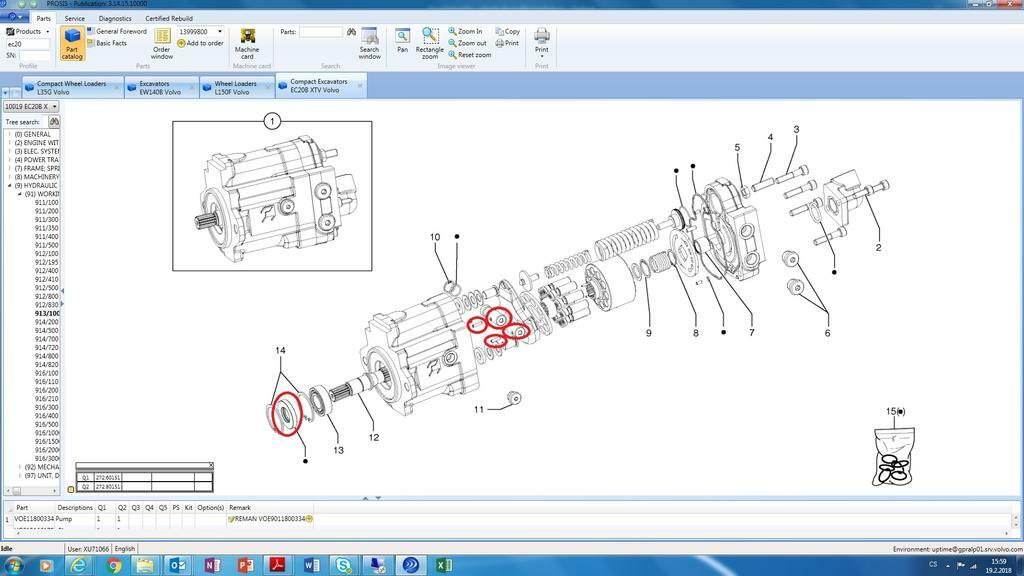Close the Compact Excavators EC20B tab
This screenshot has width=1024, height=576.
(x=360, y=86)
